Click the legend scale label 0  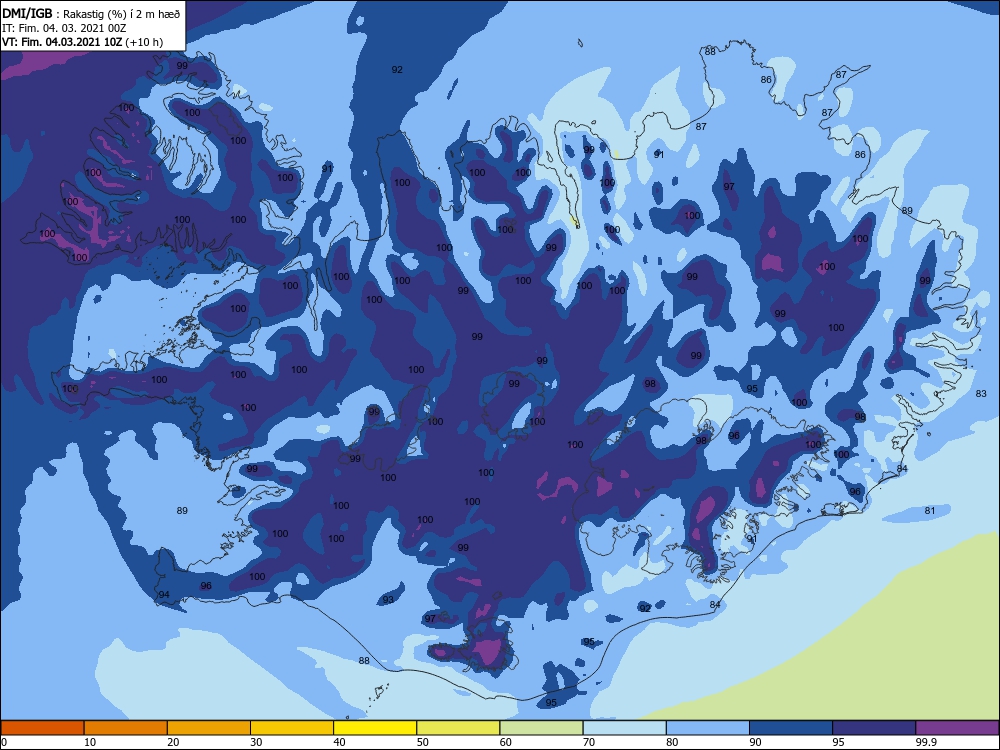pos(4,742)
